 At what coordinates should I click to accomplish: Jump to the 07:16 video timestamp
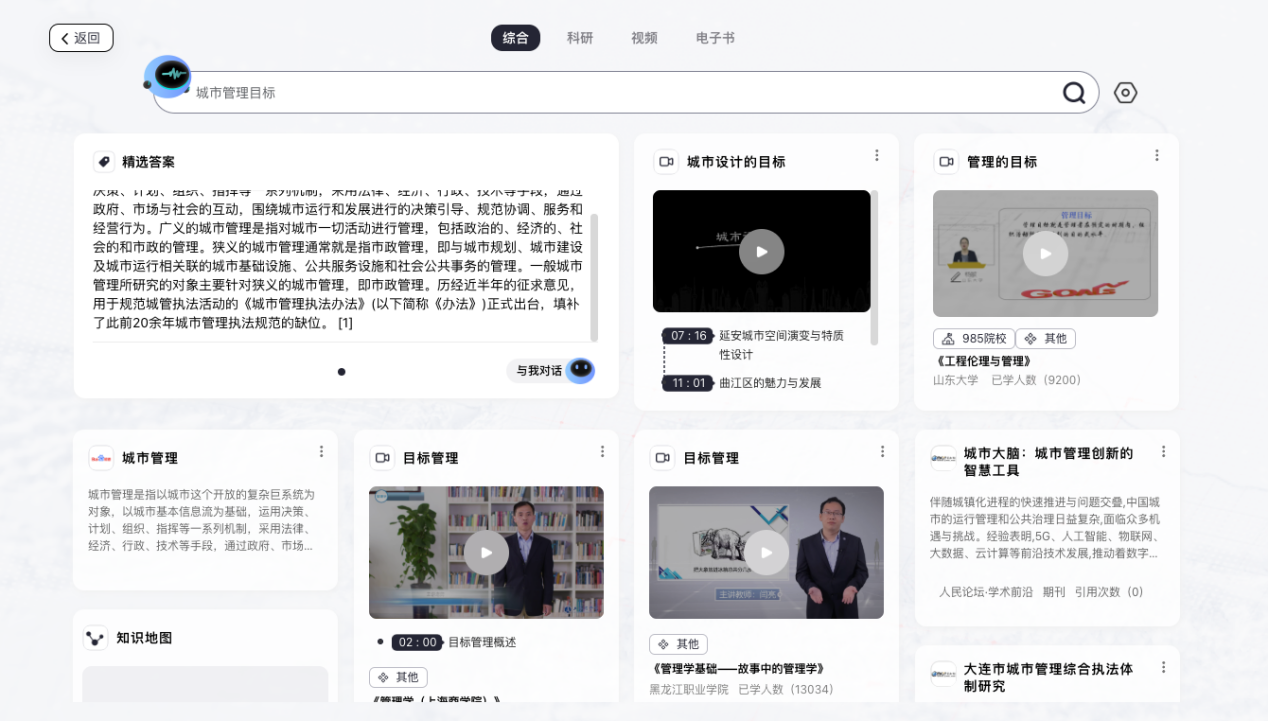click(688, 336)
